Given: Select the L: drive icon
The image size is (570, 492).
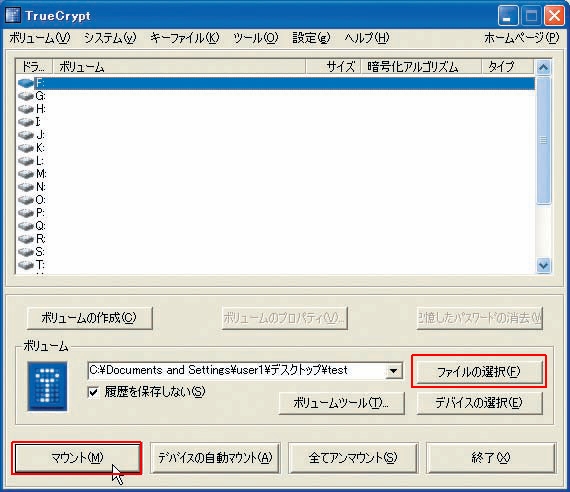Looking at the screenshot, I should coord(25,161).
